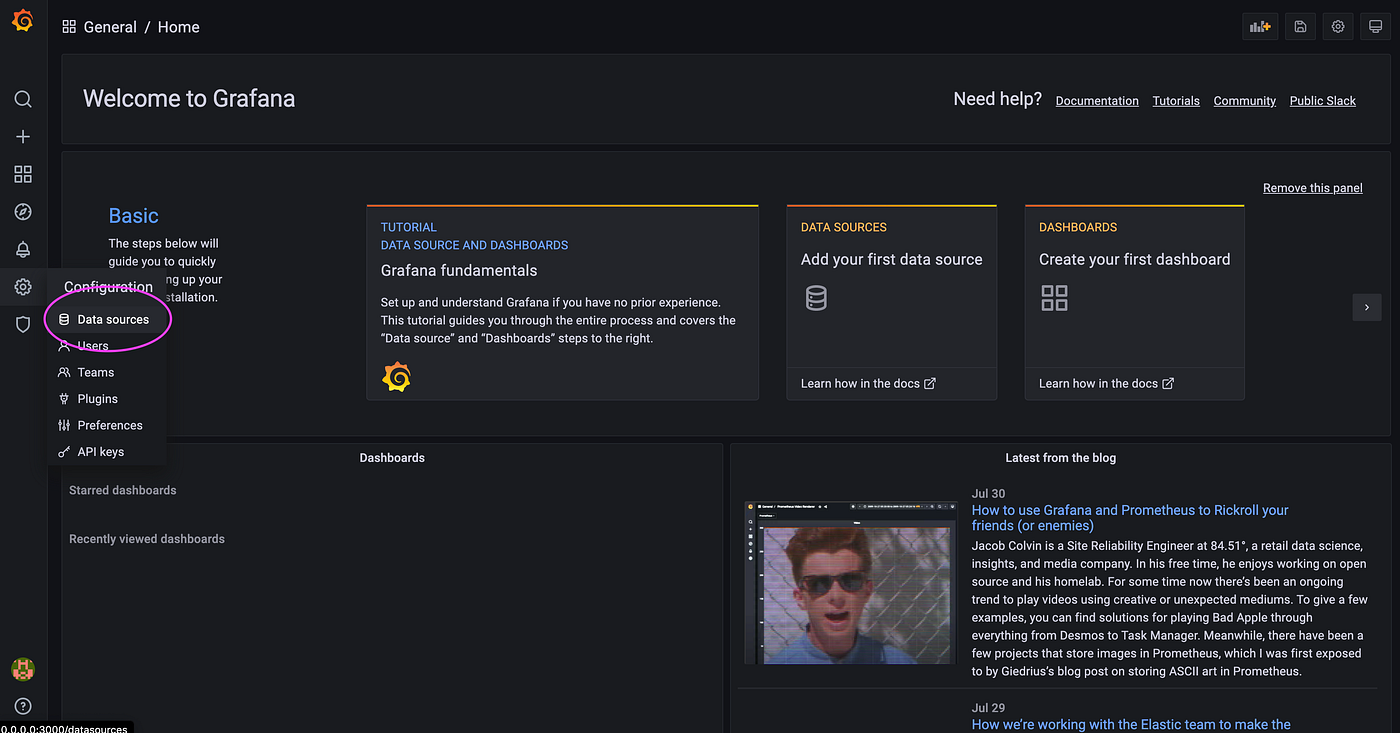The image size is (1400, 733).
Task: Click Remove this panel link
Action: pos(1312,188)
